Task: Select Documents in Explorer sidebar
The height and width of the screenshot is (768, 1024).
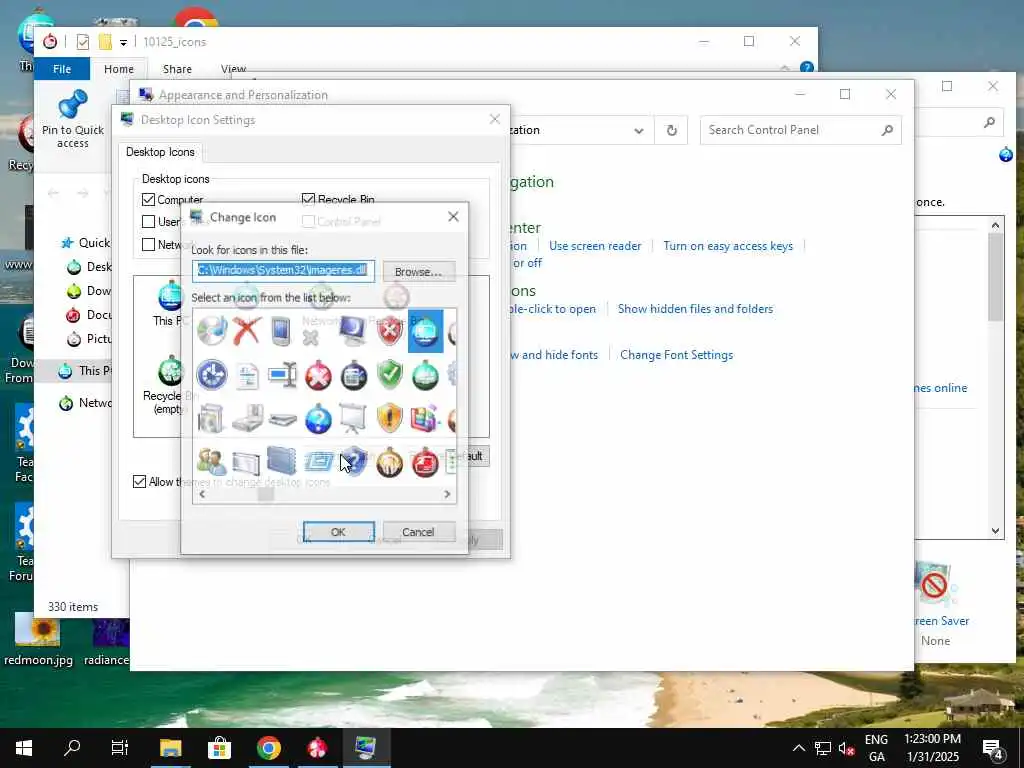Action: coord(89,315)
